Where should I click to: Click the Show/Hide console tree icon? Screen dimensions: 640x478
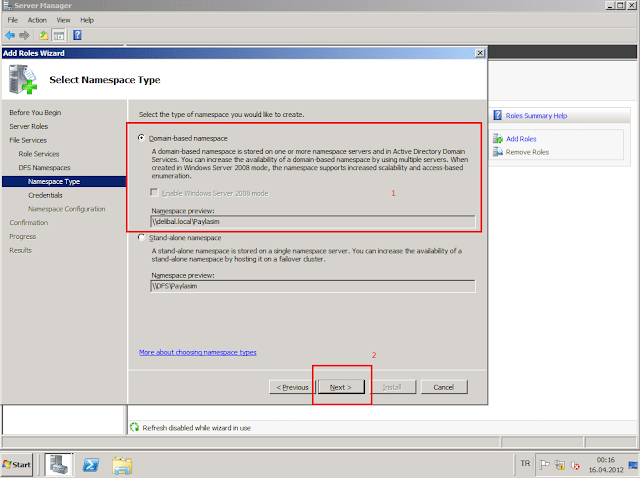point(59,35)
